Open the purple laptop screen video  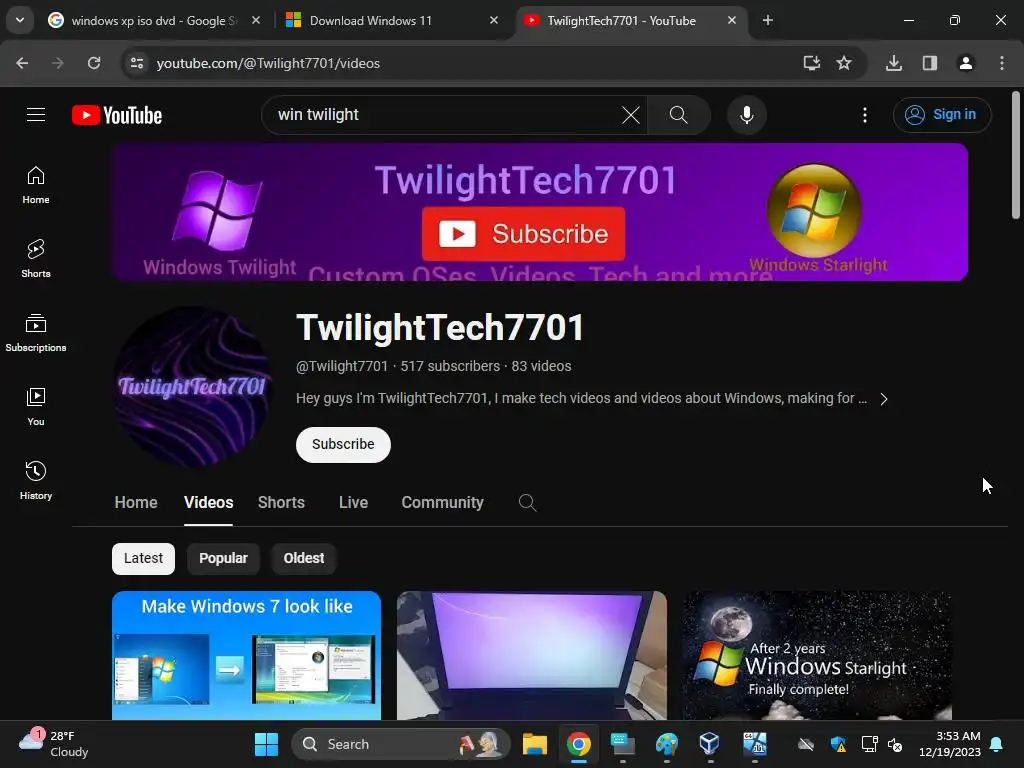(x=532, y=656)
